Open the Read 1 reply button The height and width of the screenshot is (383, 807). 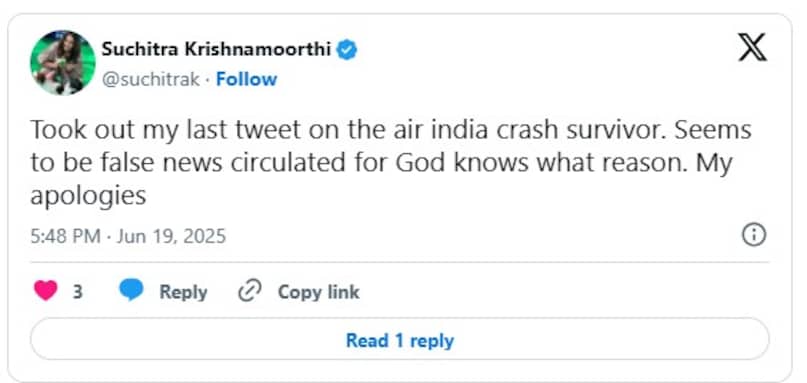pyautogui.click(x=399, y=340)
